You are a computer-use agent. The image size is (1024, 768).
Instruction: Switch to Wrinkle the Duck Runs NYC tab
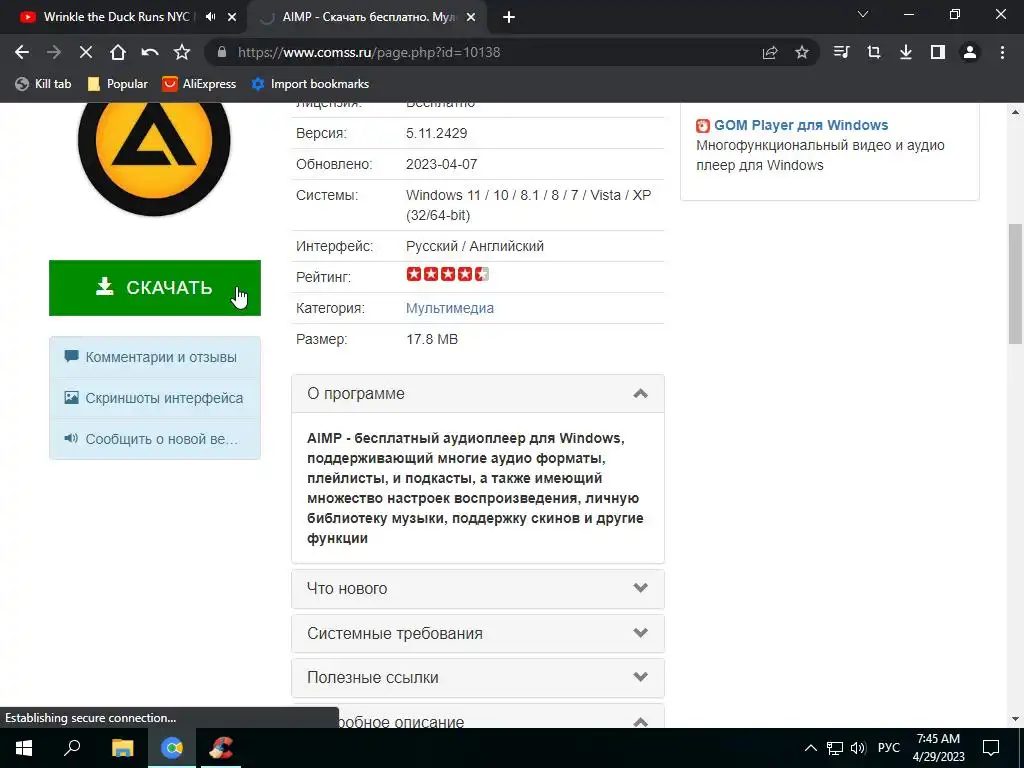[116, 17]
